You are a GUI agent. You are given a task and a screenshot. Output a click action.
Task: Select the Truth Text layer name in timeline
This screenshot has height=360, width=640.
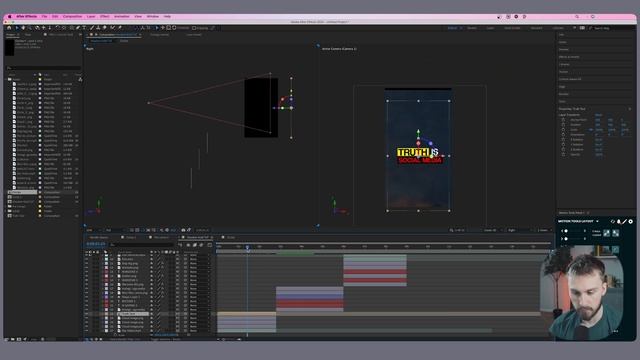133,314
